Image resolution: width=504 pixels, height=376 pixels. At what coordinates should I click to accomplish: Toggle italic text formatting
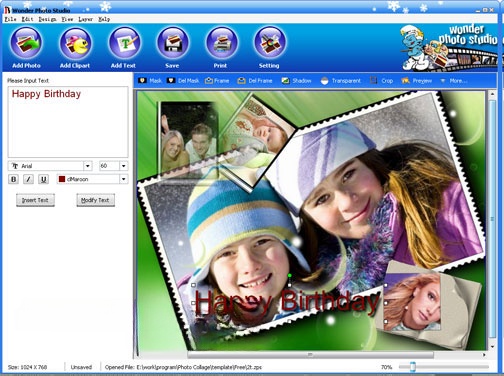[x=28, y=179]
